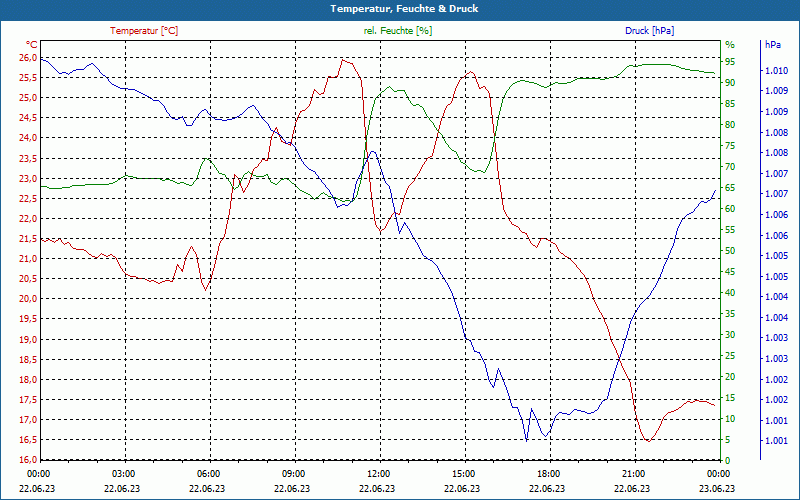The image size is (800, 500).
Task: Click the '03:00' time axis label
Action: (122, 474)
